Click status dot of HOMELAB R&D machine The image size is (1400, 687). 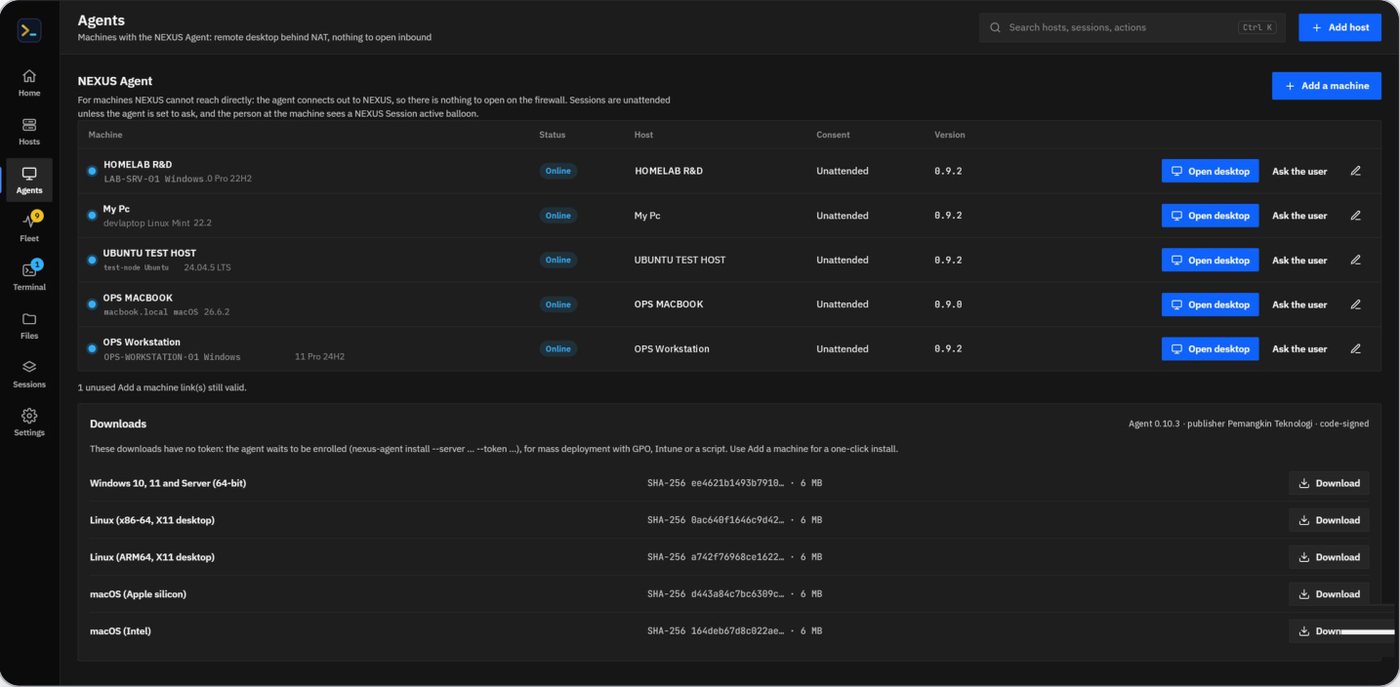tap(92, 171)
